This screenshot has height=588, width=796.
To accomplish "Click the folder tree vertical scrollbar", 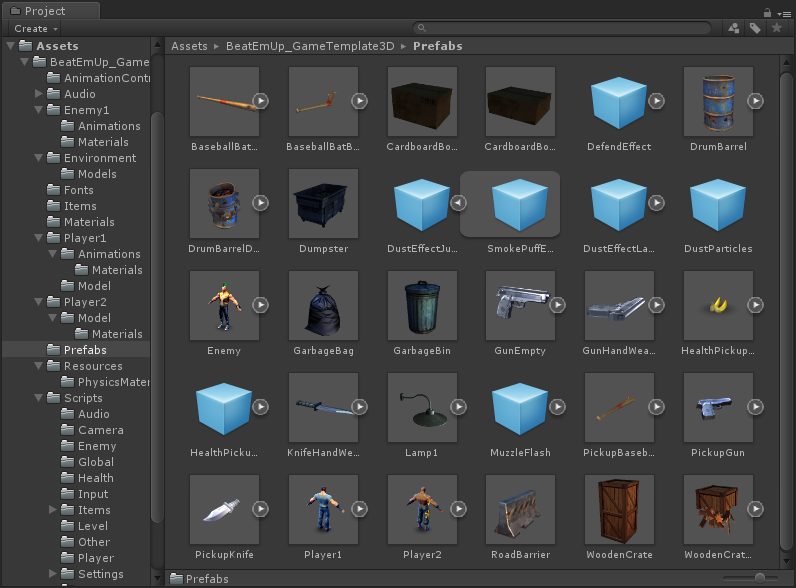I will tap(157, 317).
